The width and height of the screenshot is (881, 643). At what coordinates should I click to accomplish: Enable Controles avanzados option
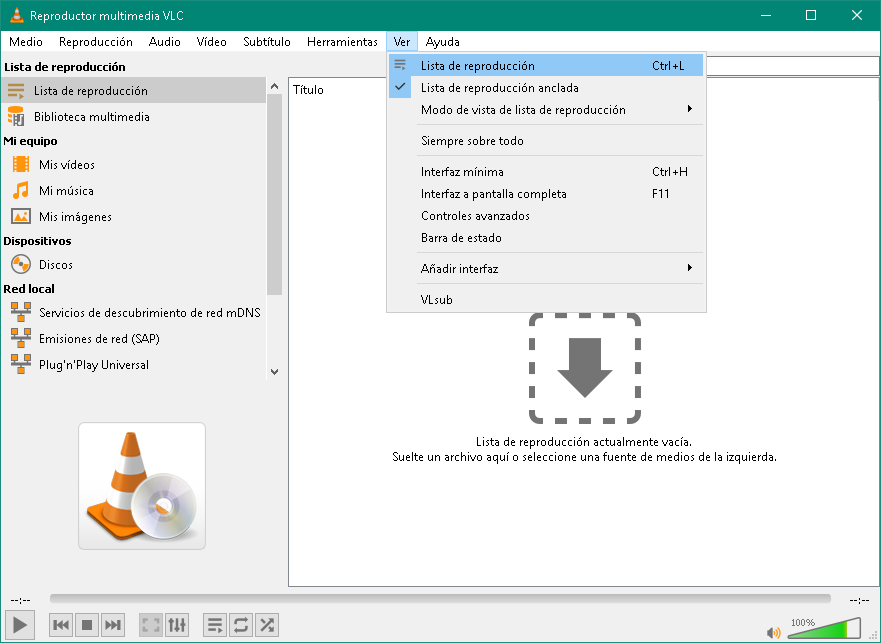(x=546, y=216)
